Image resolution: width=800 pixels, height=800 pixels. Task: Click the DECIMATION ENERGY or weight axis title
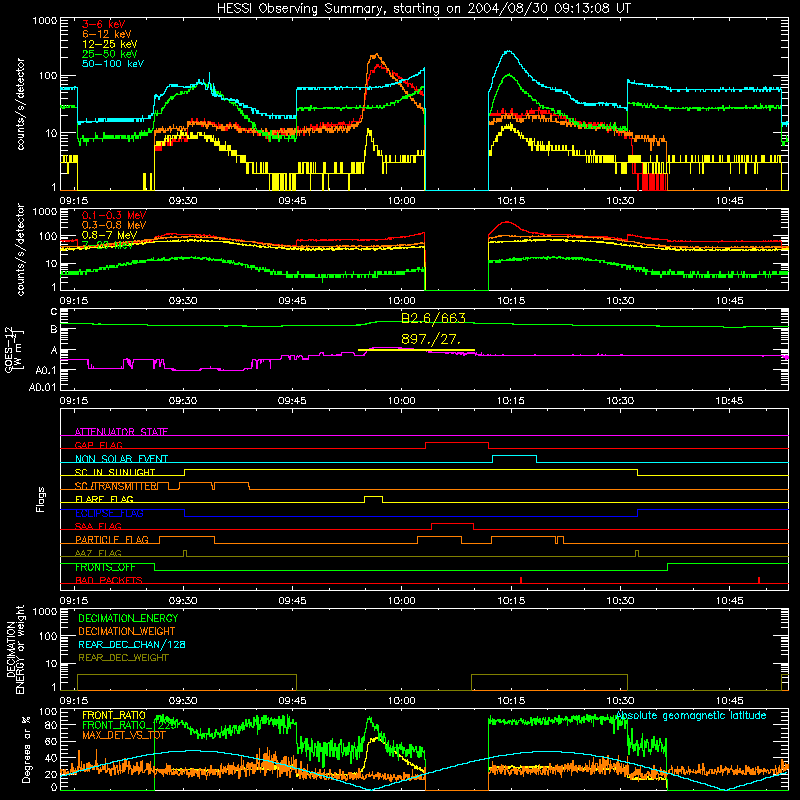15,649
